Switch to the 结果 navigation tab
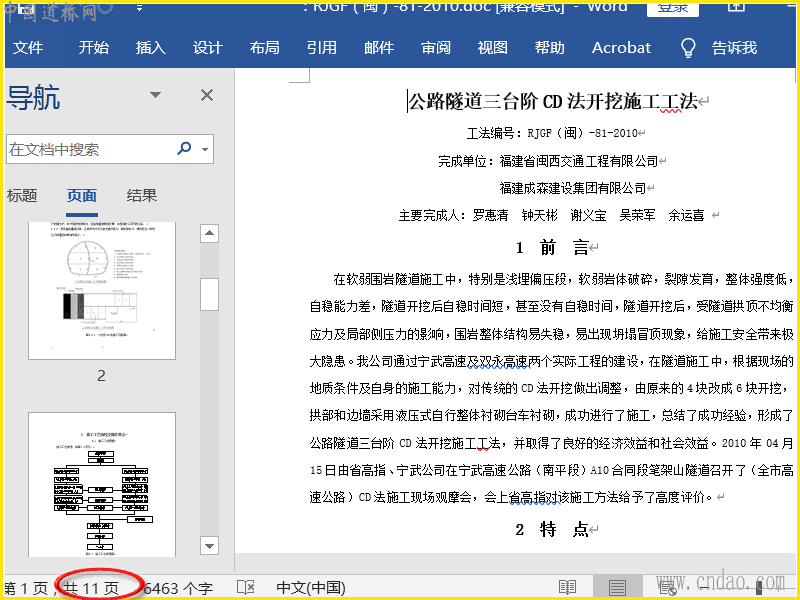Screen dimensions: 800x600 (x=141, y=195)
